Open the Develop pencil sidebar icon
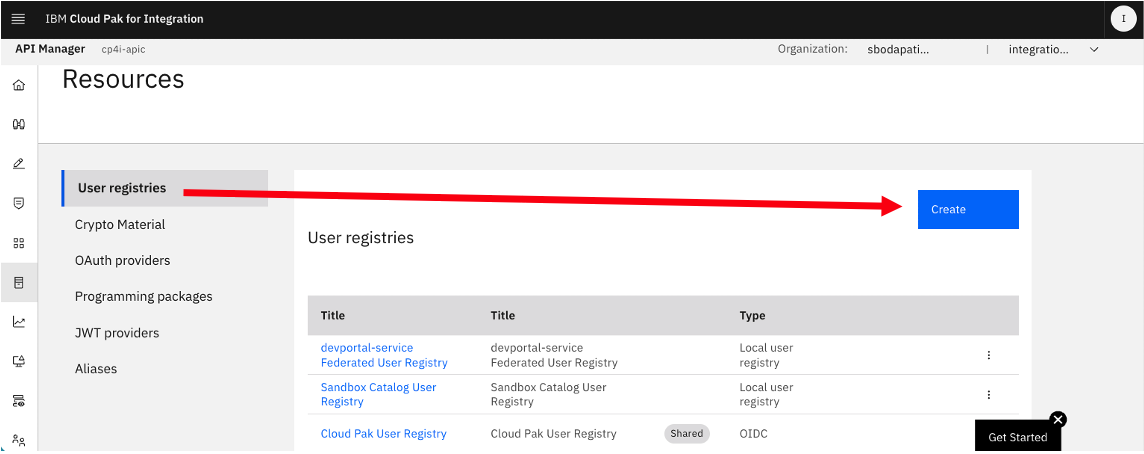The width and height of the screenshot is (1144, 454). tap(19, 164)
